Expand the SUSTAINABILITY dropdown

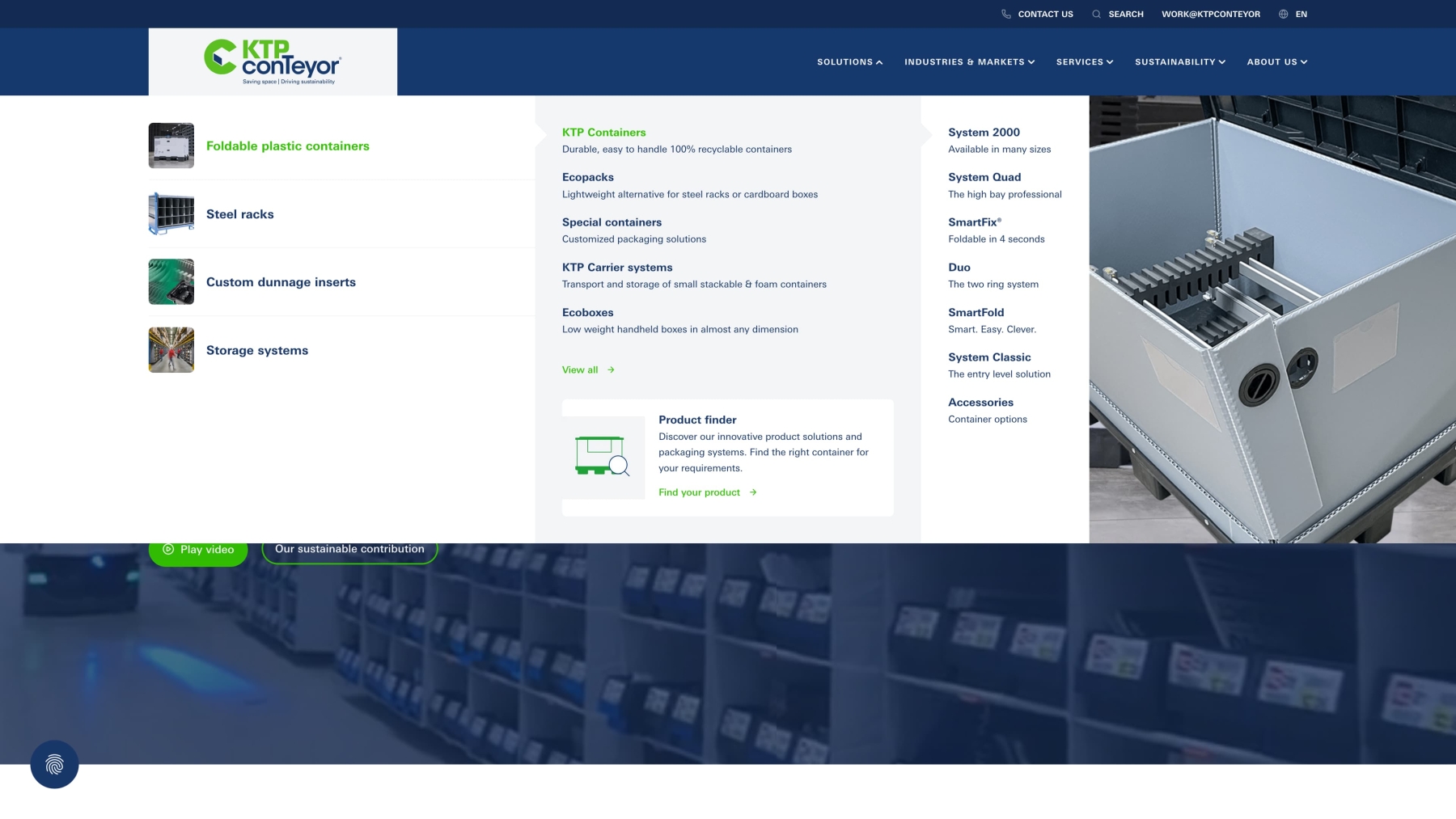coord(1179,61)
